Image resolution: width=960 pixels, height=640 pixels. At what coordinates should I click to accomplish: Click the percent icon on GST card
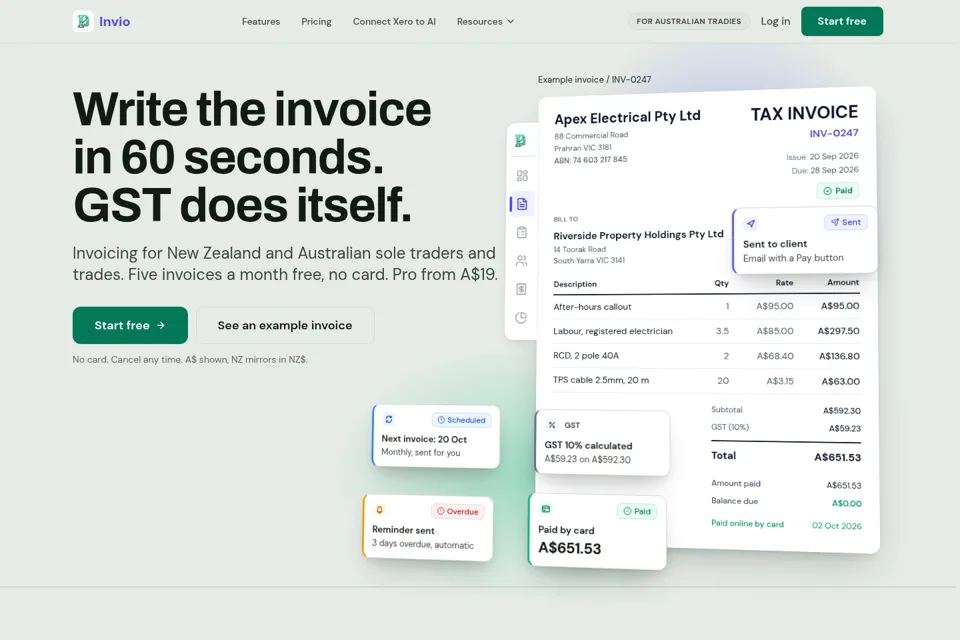pyautogui.click(x=552, y=425)
